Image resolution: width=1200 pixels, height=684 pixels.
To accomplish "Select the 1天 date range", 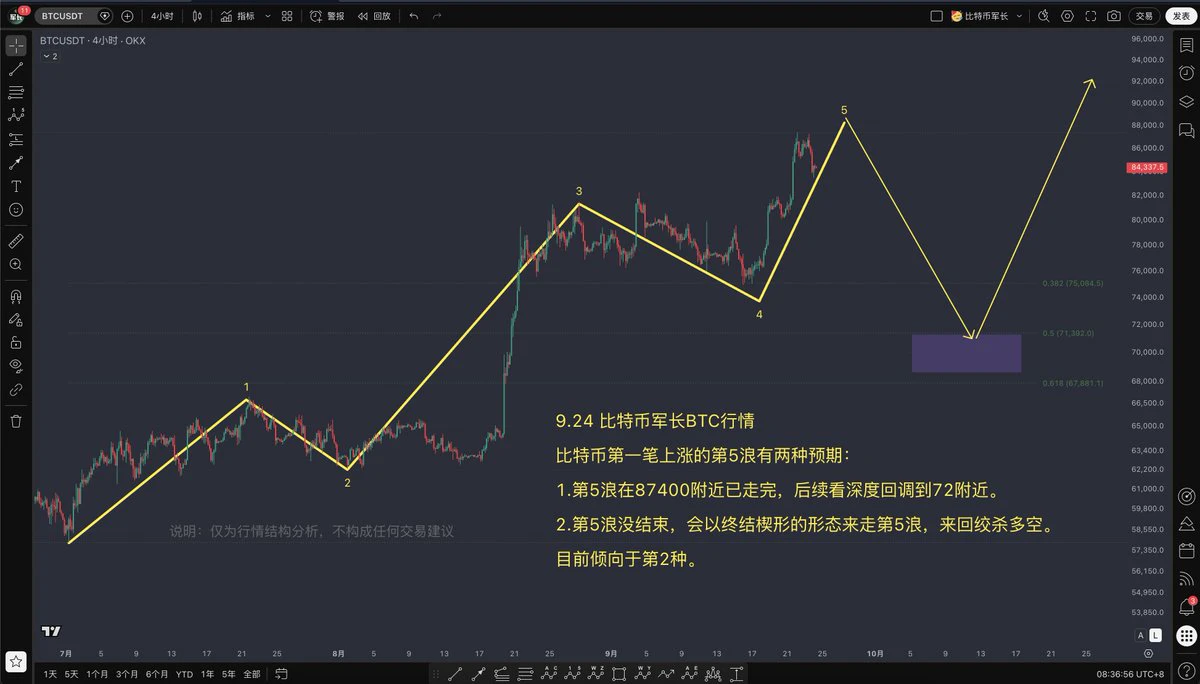I will pos(50,674).
